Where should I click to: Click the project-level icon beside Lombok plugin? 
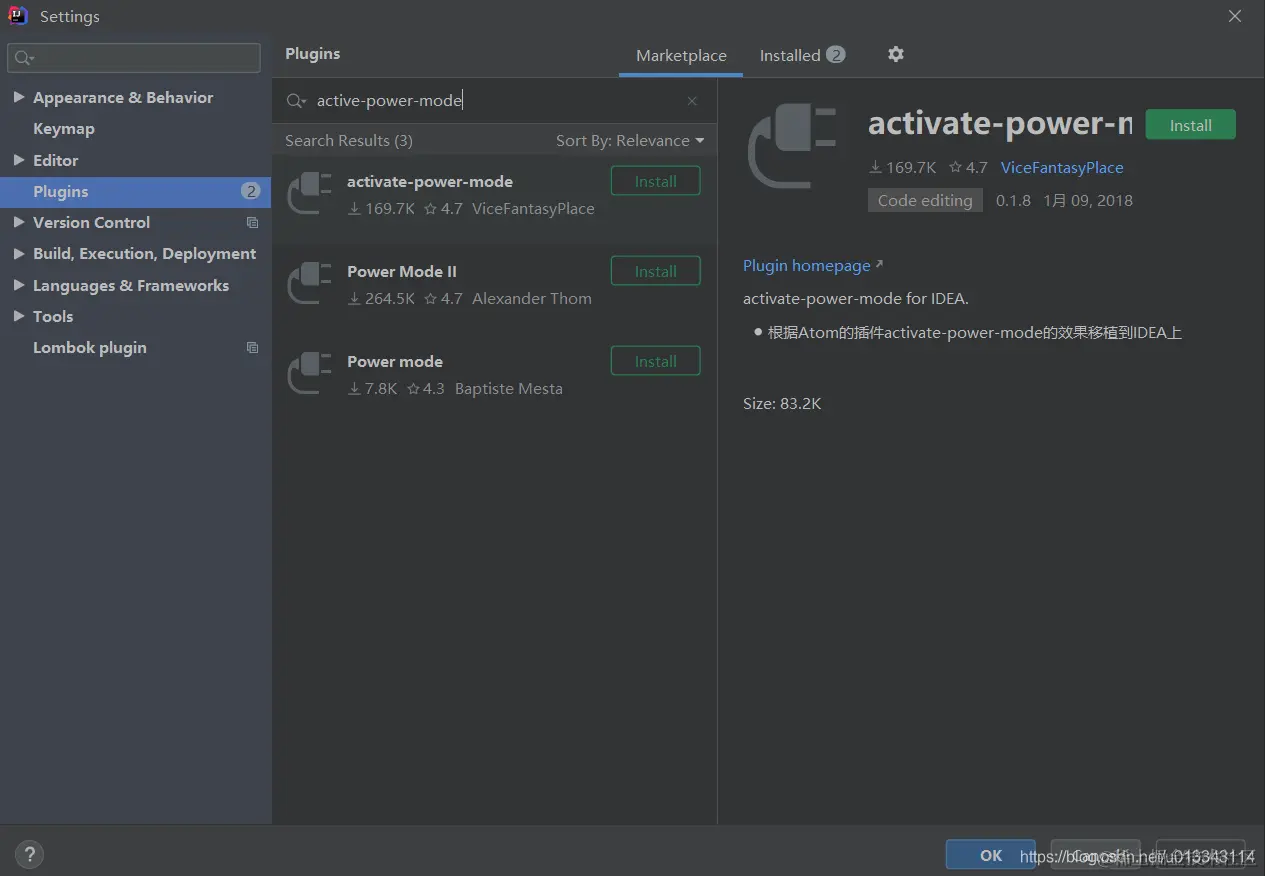coord(252,348)
